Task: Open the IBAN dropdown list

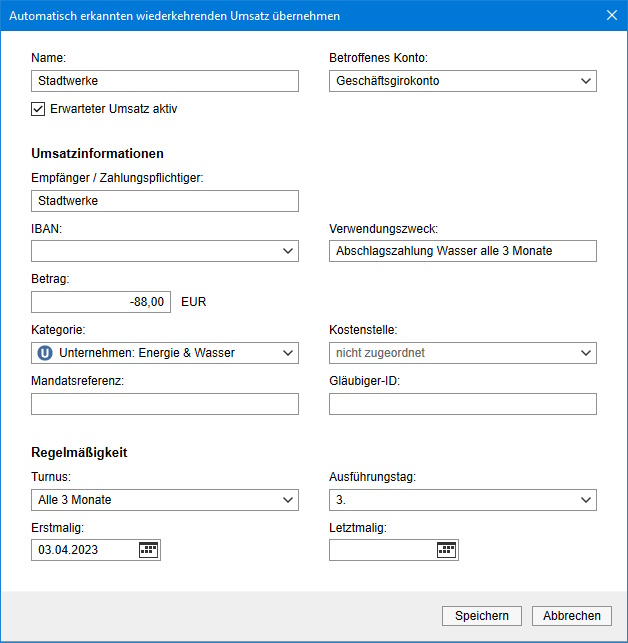Action: 287,251
